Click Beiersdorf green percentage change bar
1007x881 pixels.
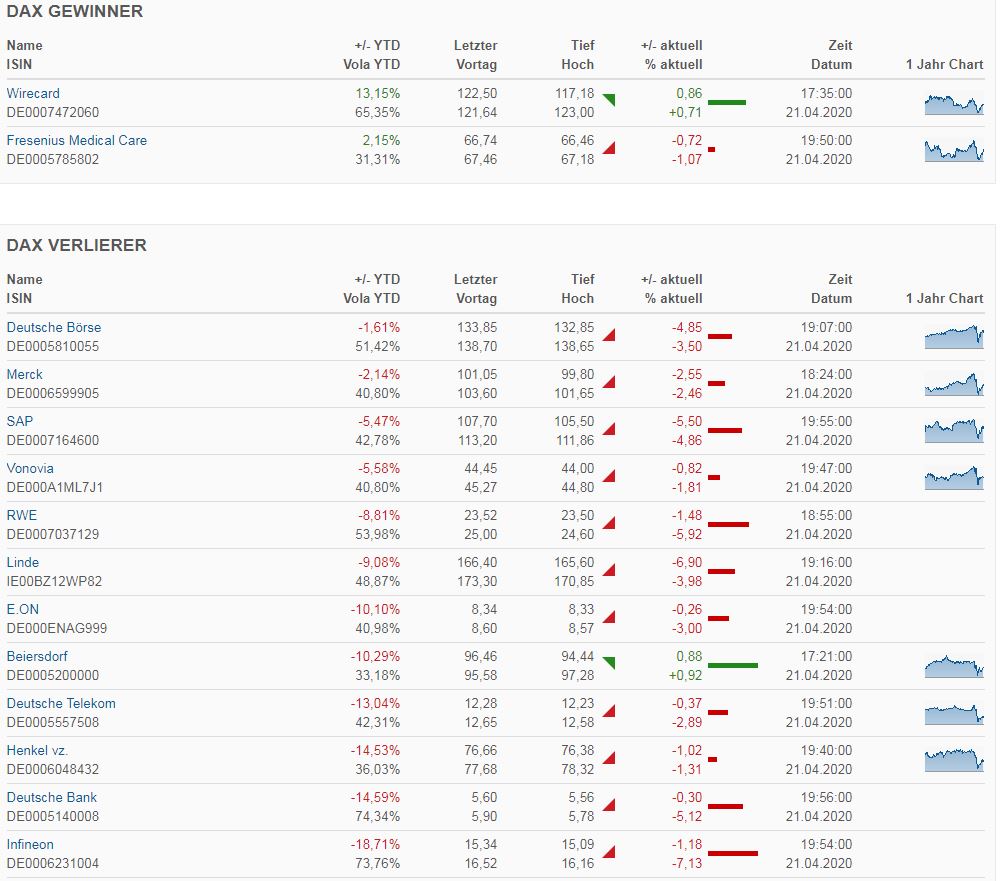pos(733,665)
